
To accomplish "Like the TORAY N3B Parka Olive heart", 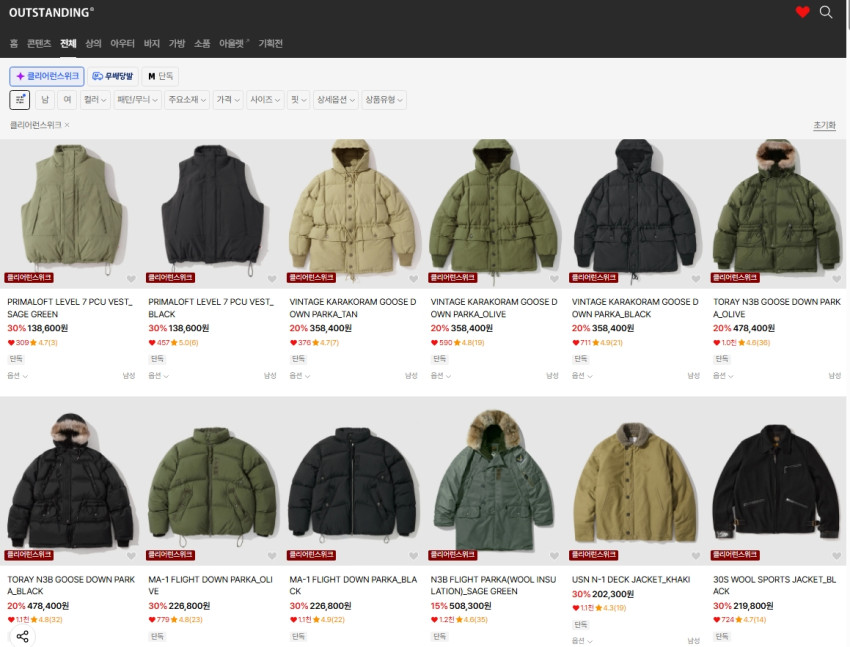I will (836, 279).
